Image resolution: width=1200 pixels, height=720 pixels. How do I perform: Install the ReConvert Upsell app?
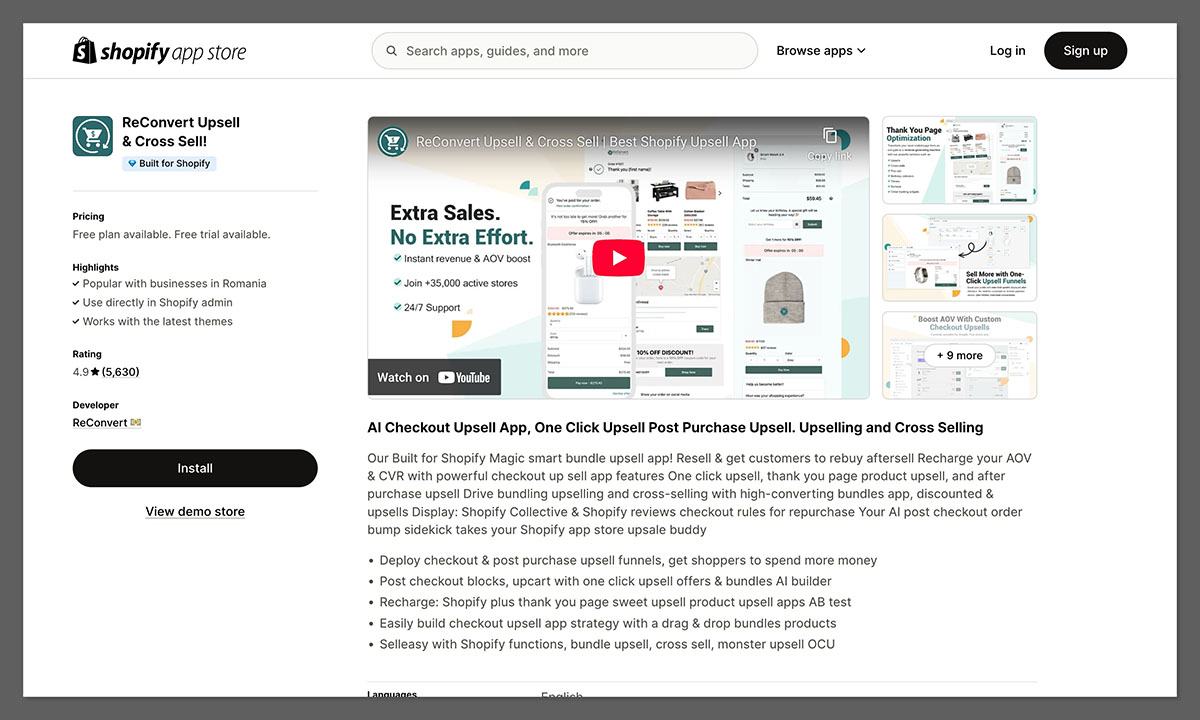tap(194, 467)
